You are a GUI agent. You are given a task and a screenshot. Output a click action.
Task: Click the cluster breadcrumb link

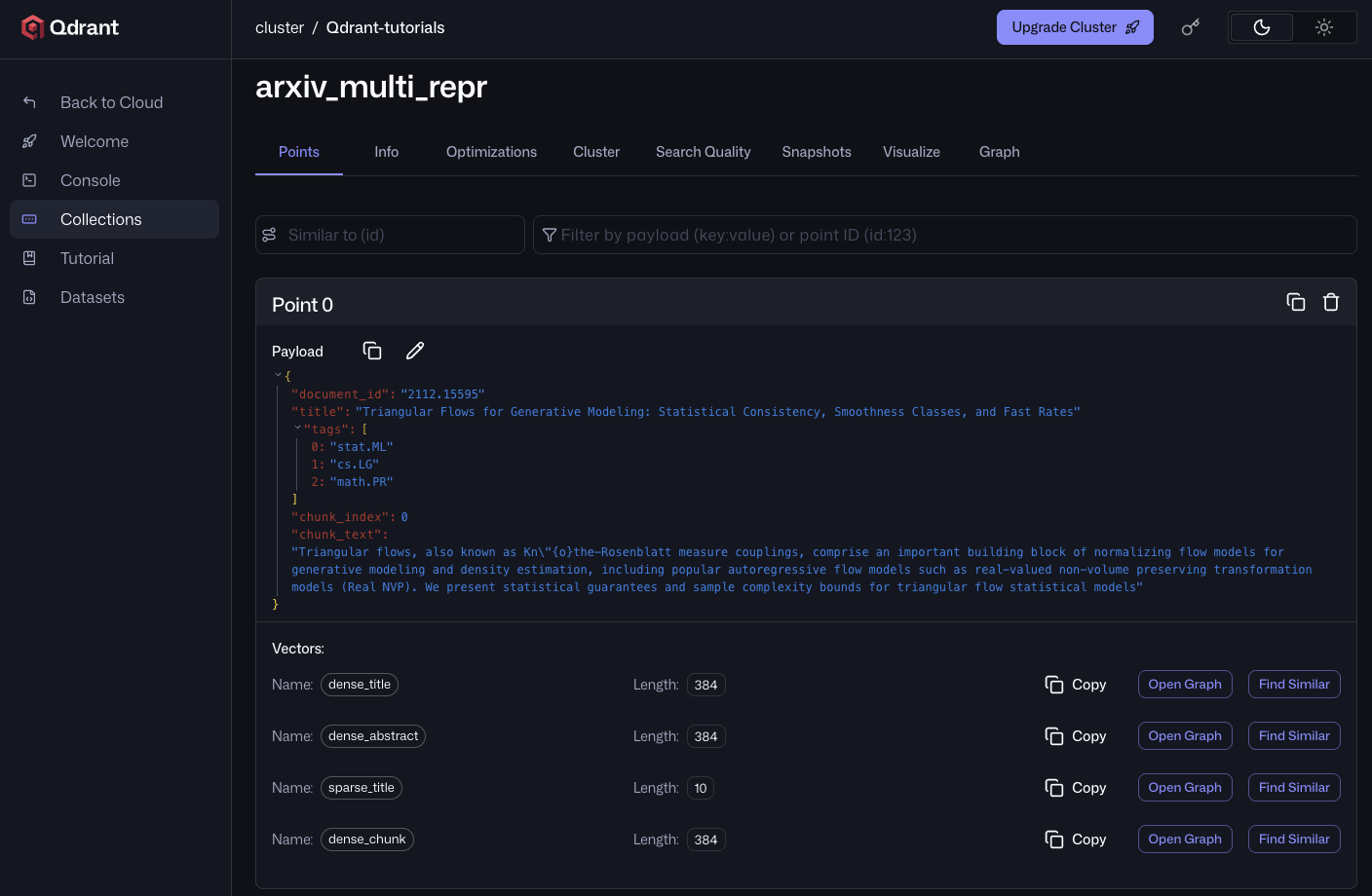click(280, 27)
